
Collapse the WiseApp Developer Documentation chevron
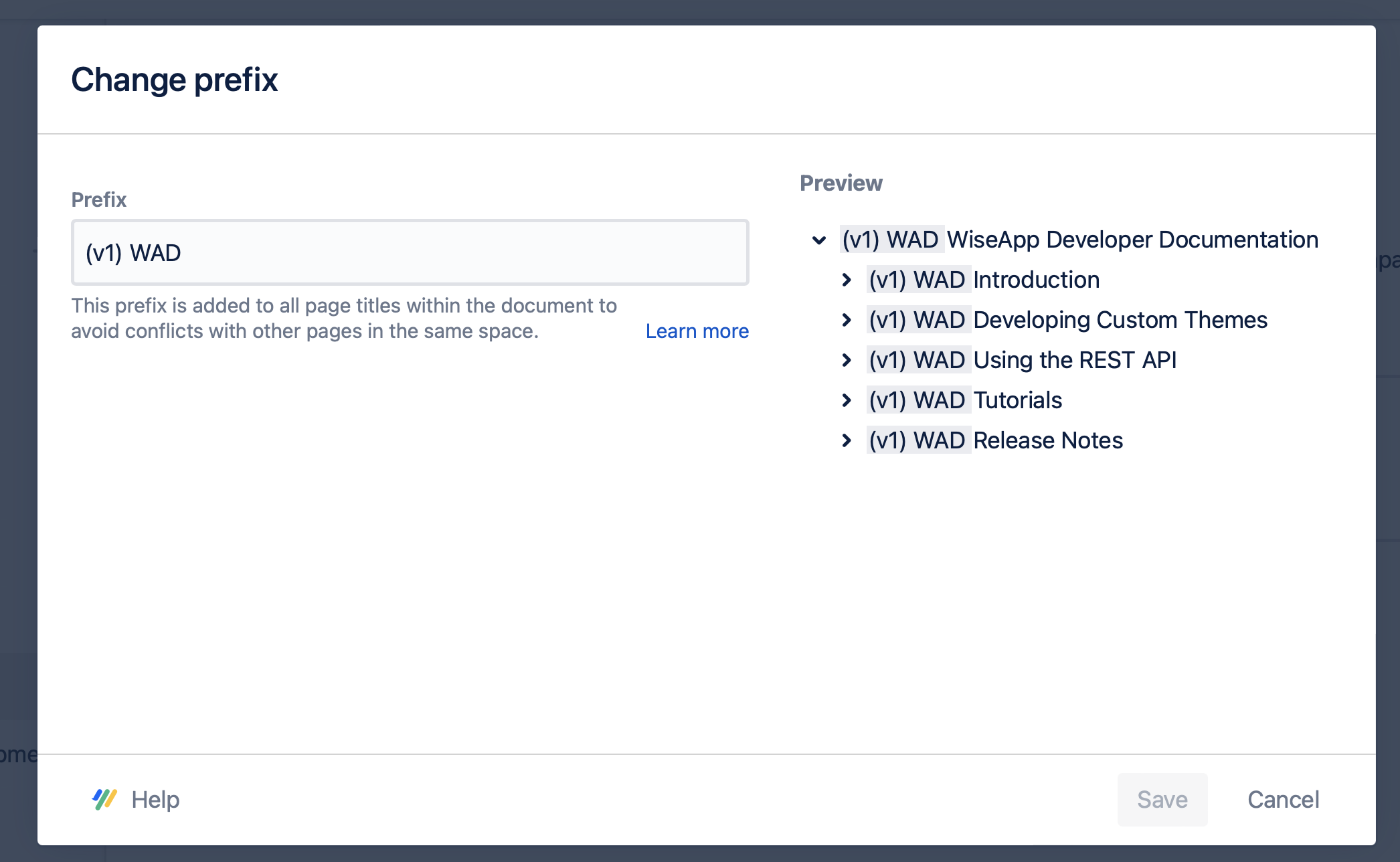pyautogui.click(x=819, y=240)
